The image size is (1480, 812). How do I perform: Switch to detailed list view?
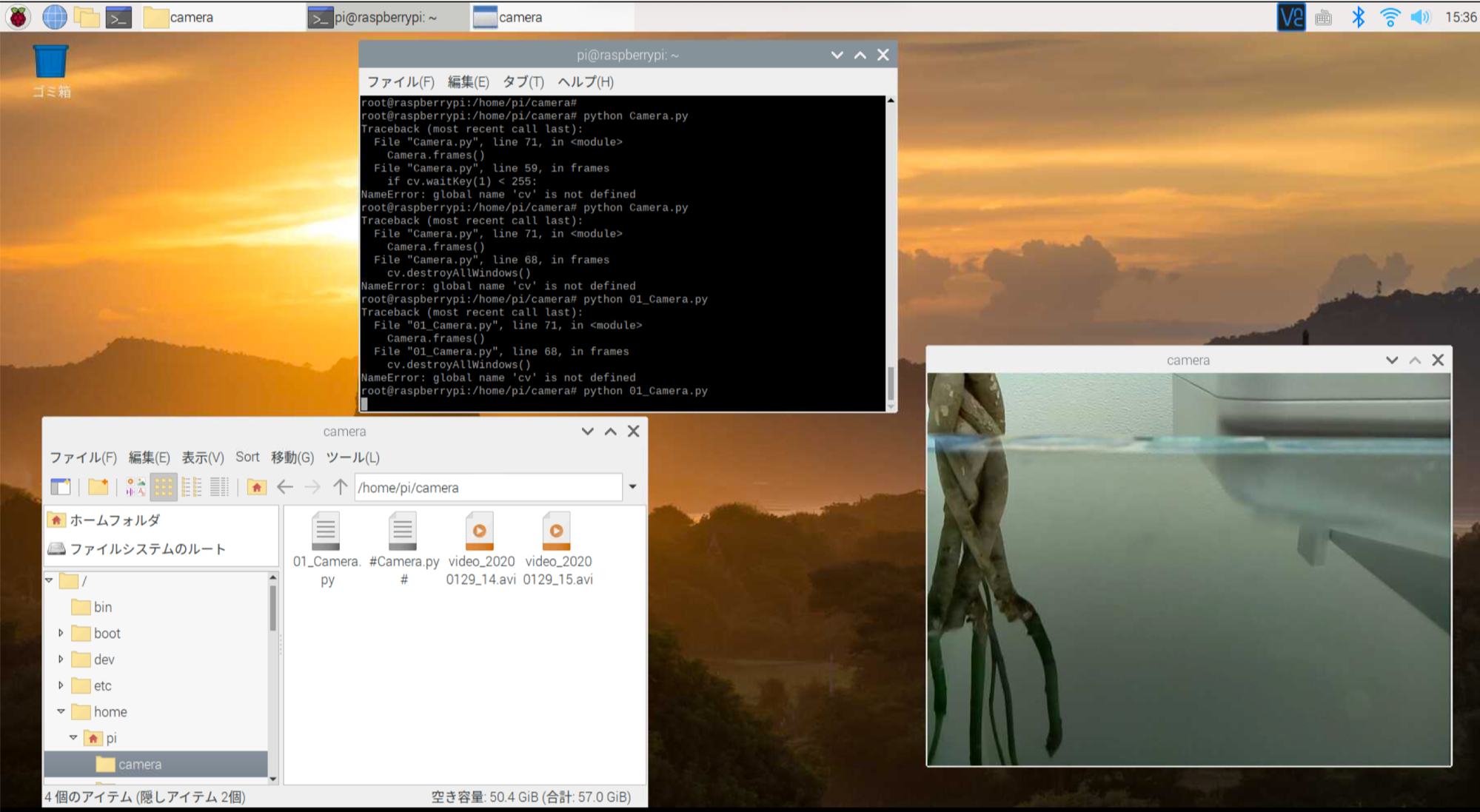click(x=219, y=486)
